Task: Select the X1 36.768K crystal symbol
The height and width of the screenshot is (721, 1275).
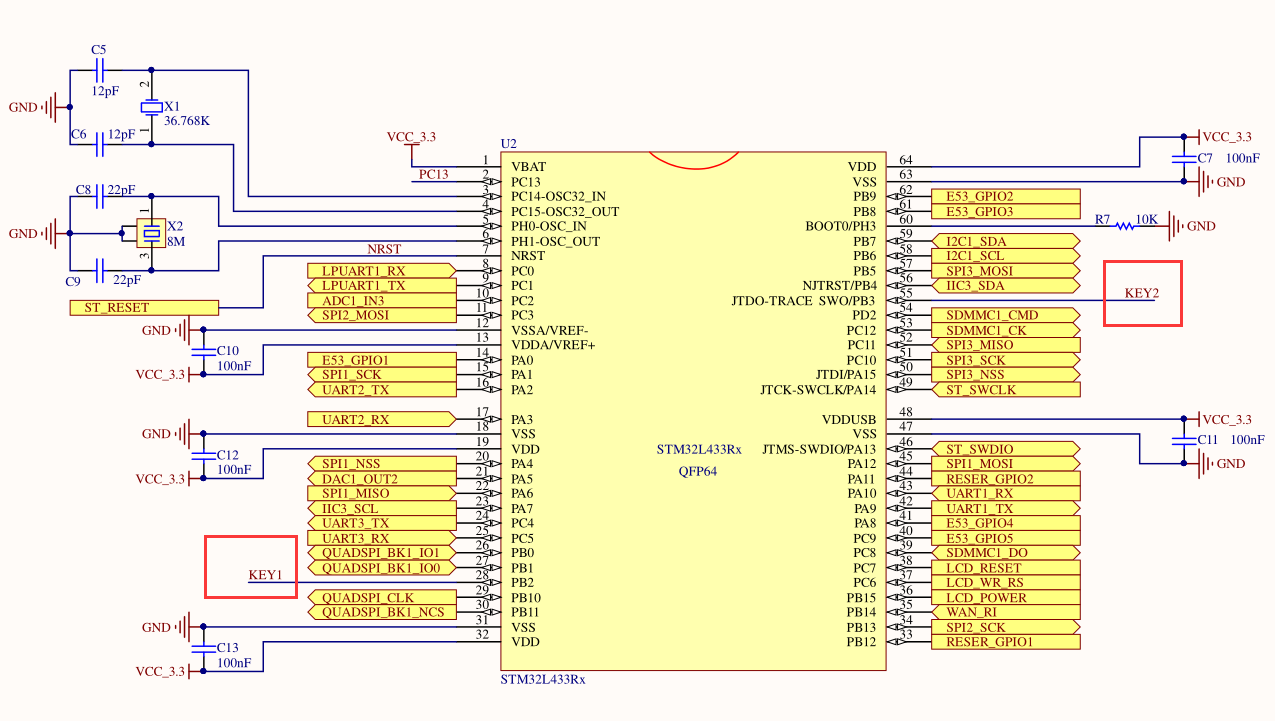Action: pyautogui.click(x=150, y=107)
